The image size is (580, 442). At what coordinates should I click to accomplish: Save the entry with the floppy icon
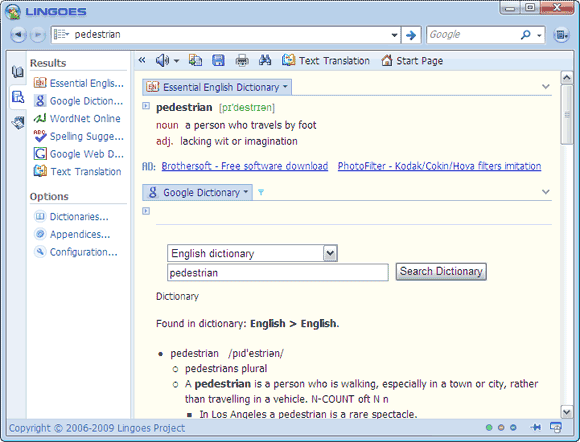pyautogui.click(x=218, y=60)
